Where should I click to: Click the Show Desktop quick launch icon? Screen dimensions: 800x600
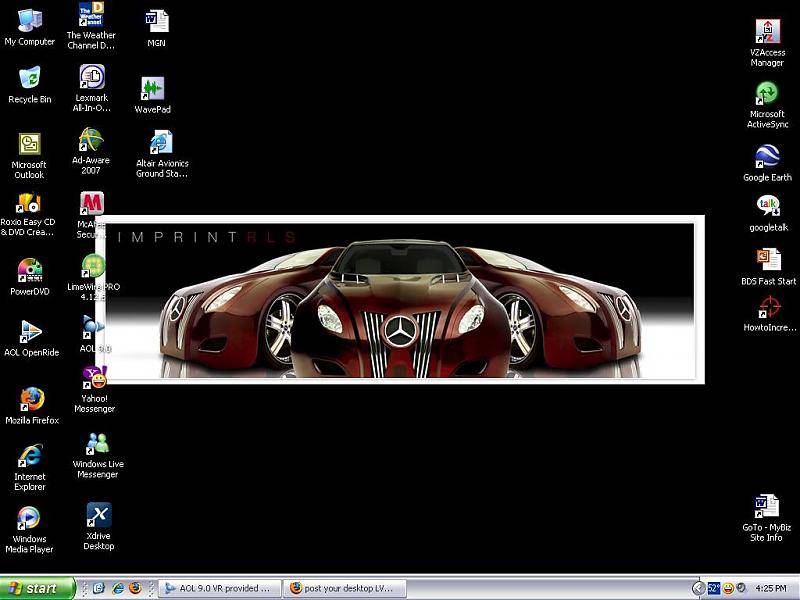pos(98,588)
